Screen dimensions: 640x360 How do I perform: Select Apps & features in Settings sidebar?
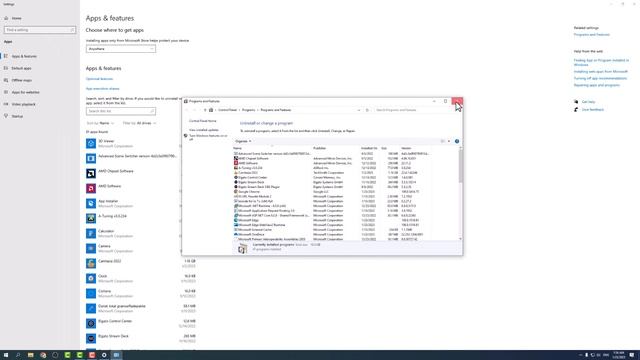point(24,56)
